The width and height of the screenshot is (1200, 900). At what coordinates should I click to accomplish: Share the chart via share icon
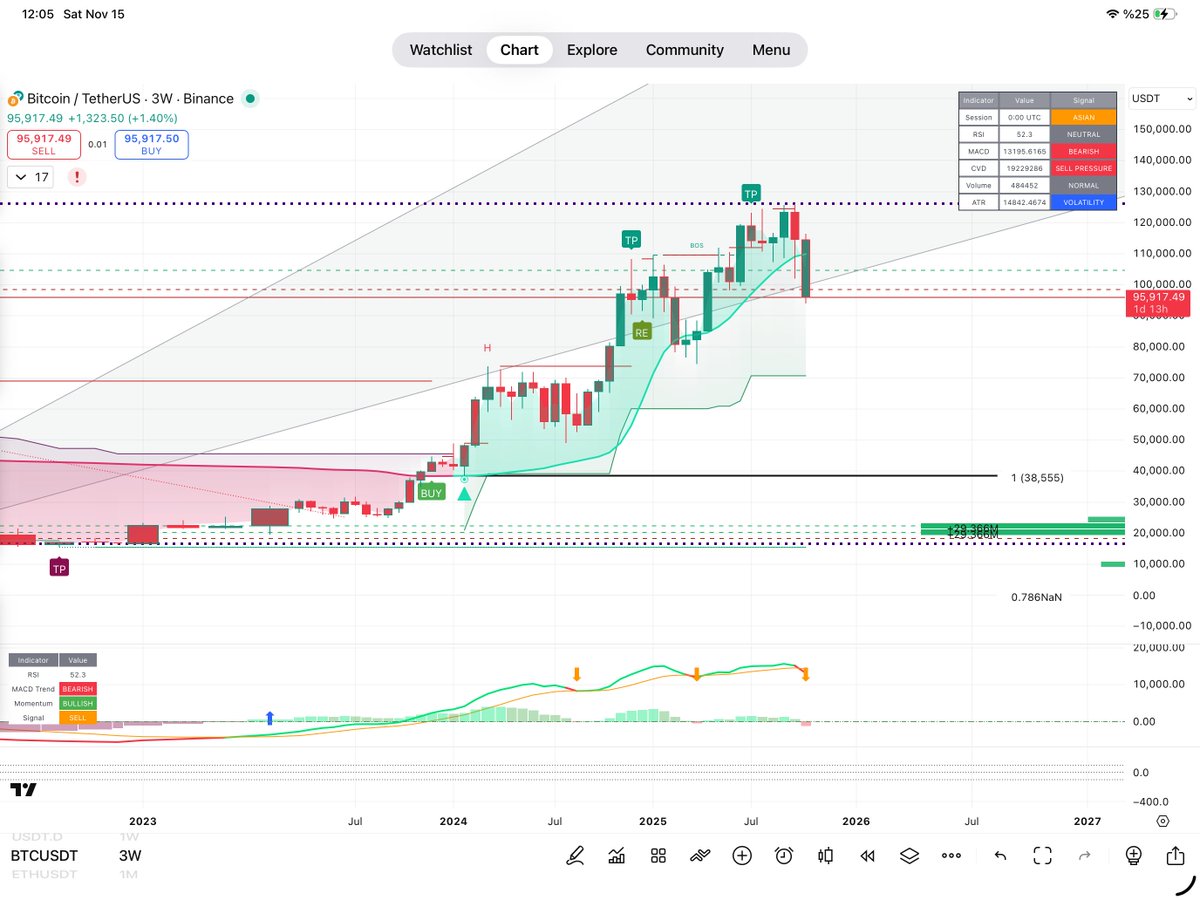point(1175,855)
